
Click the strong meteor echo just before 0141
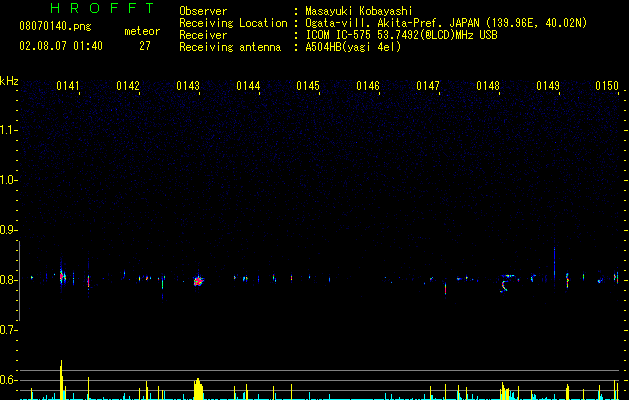point(62,277)
